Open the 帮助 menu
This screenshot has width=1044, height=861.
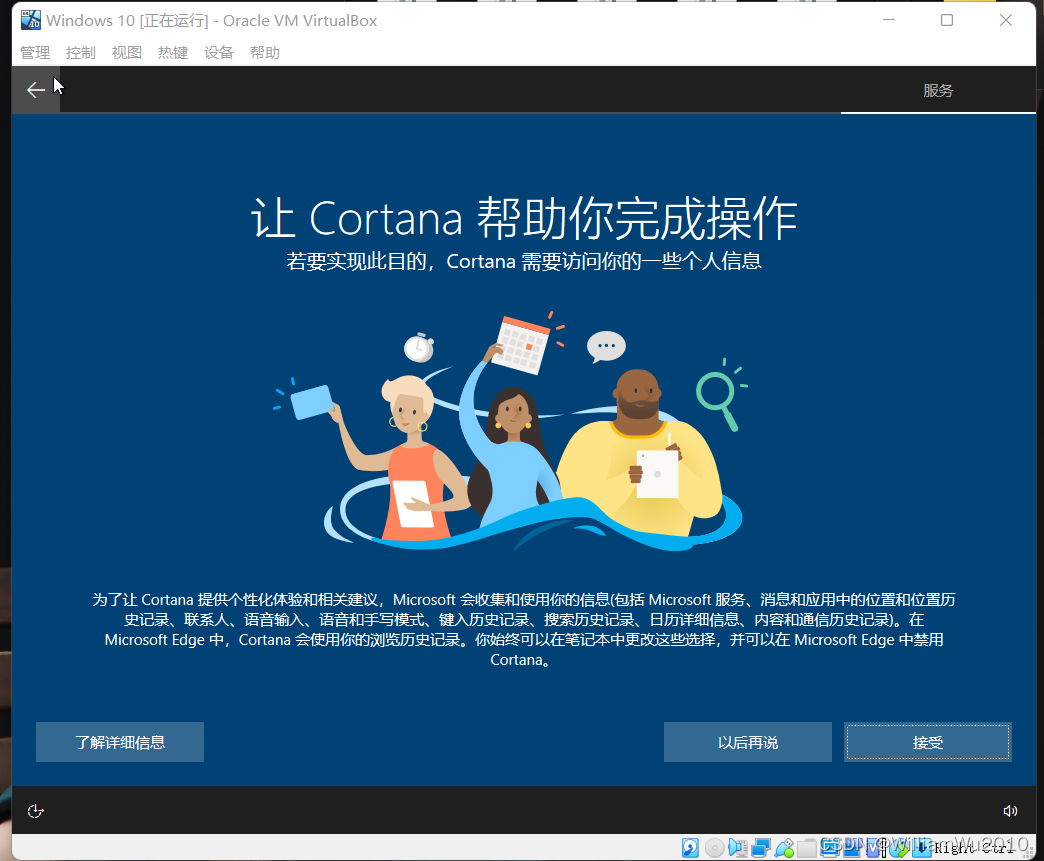tap(264, 53)
